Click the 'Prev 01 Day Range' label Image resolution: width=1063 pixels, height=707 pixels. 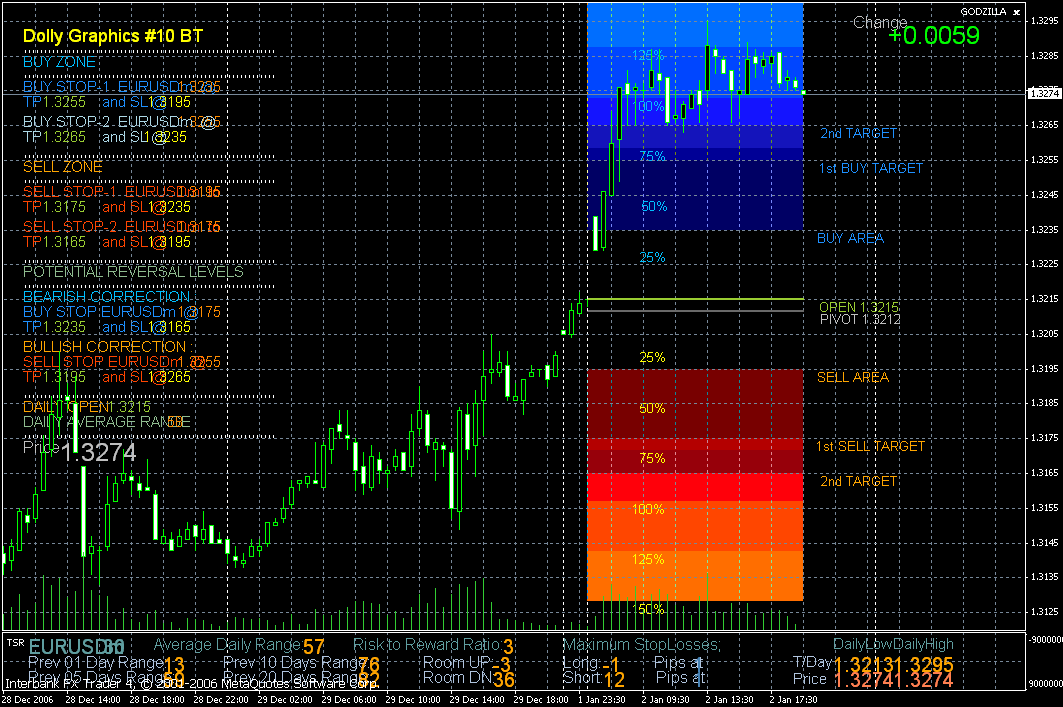(96, 662)
